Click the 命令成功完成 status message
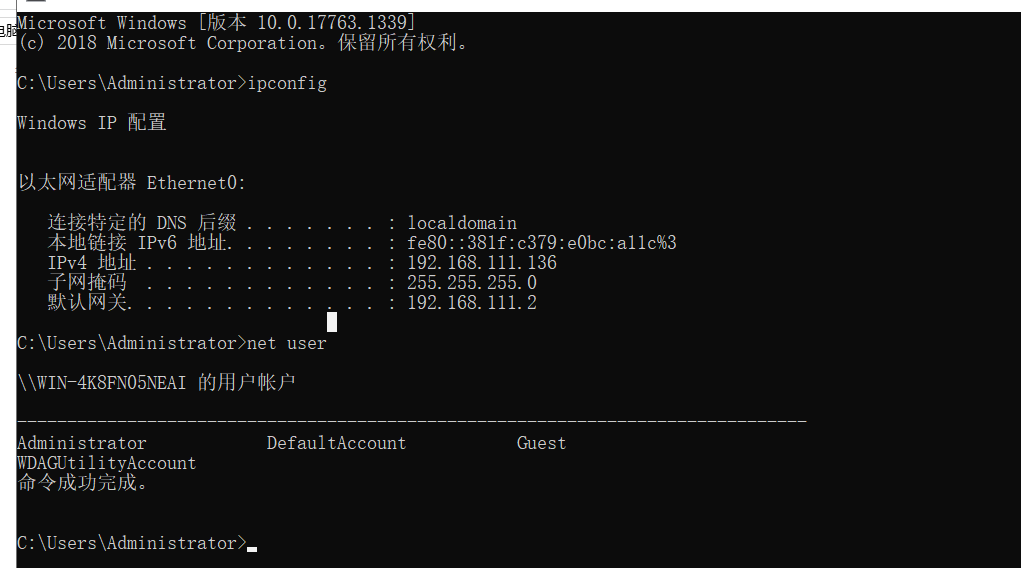The width and height of the screenshot is (1021, 568). 83,483
